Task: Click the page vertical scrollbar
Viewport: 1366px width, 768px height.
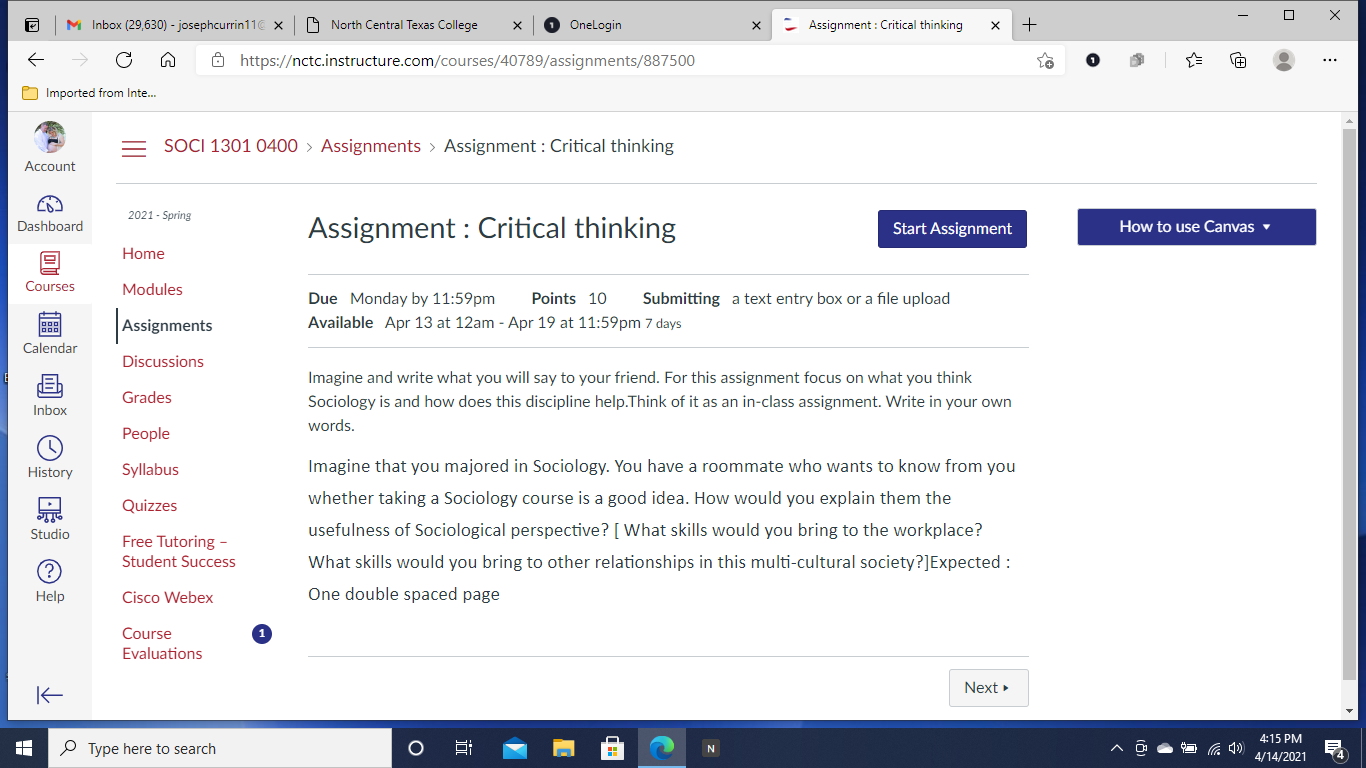Action: click(x=1349, y=400)
